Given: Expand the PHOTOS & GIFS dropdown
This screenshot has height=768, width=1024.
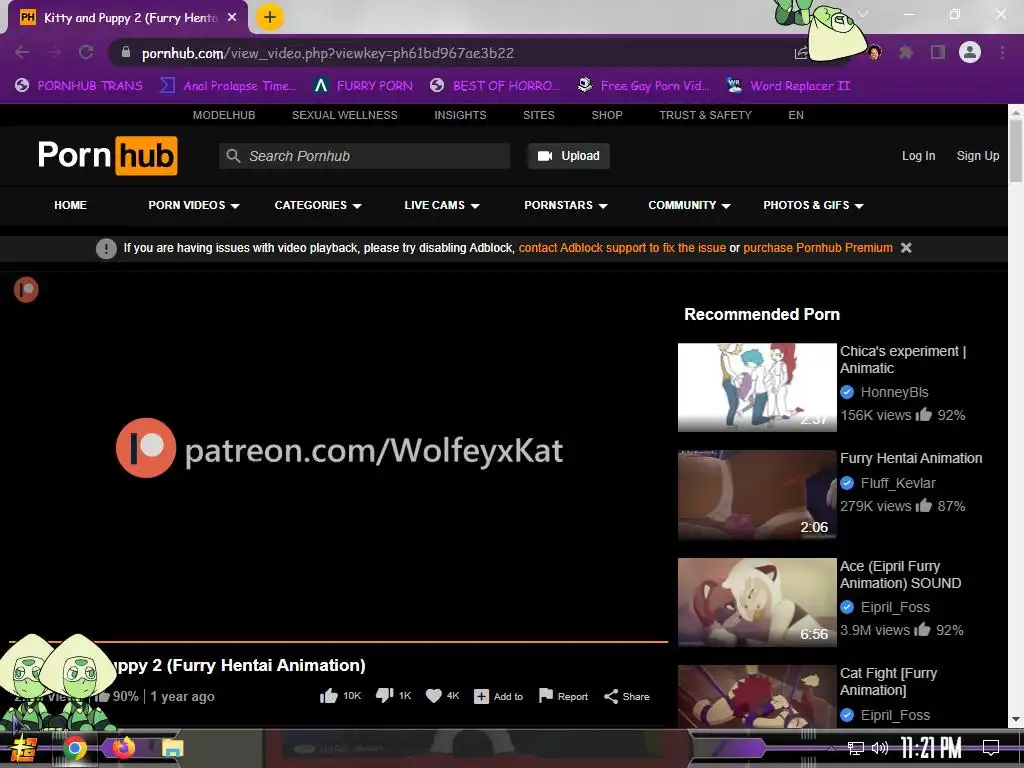Looking at the screenshot, I should 813,205.
